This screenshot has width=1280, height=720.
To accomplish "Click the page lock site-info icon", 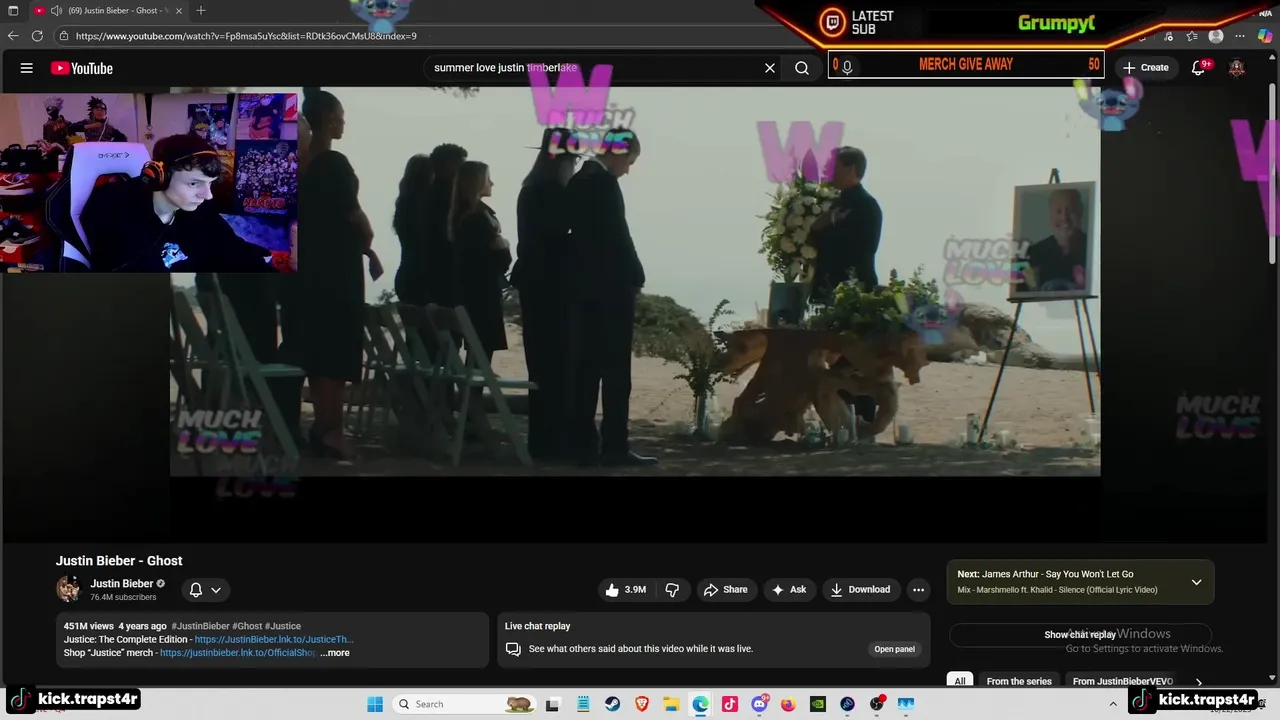I will (64, 36).
